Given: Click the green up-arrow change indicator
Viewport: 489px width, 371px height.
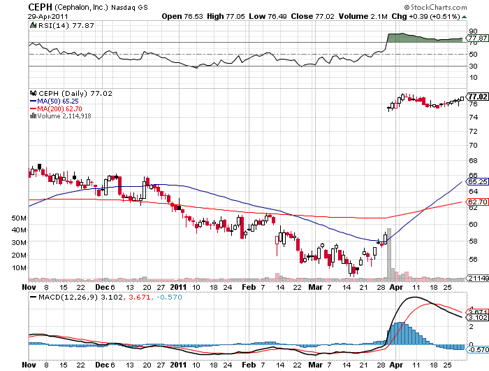Looking at the screenshot, I should coord(464,17).
